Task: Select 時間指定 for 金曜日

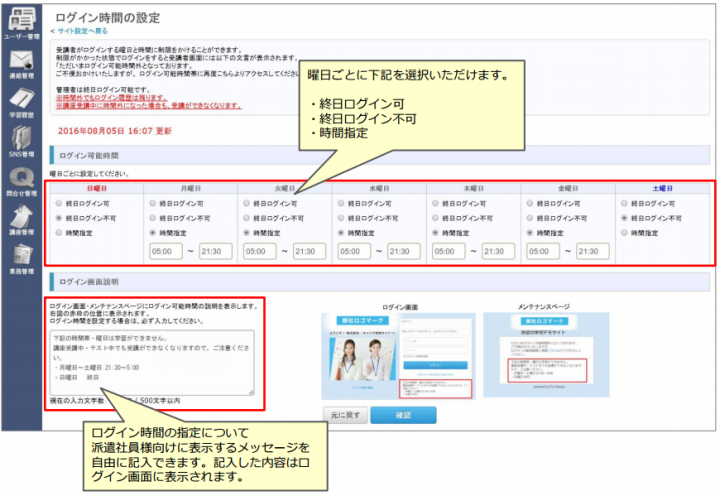Action: pyautogui.click(x=530, y=232)
